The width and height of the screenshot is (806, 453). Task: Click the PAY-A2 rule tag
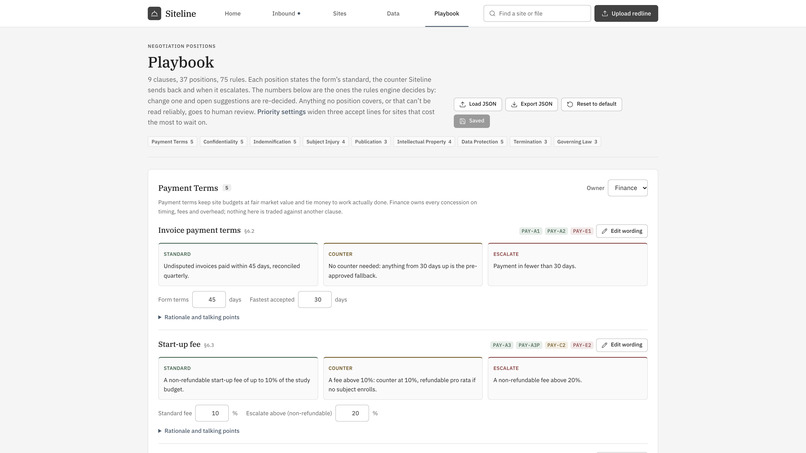(x=556, y=231)
